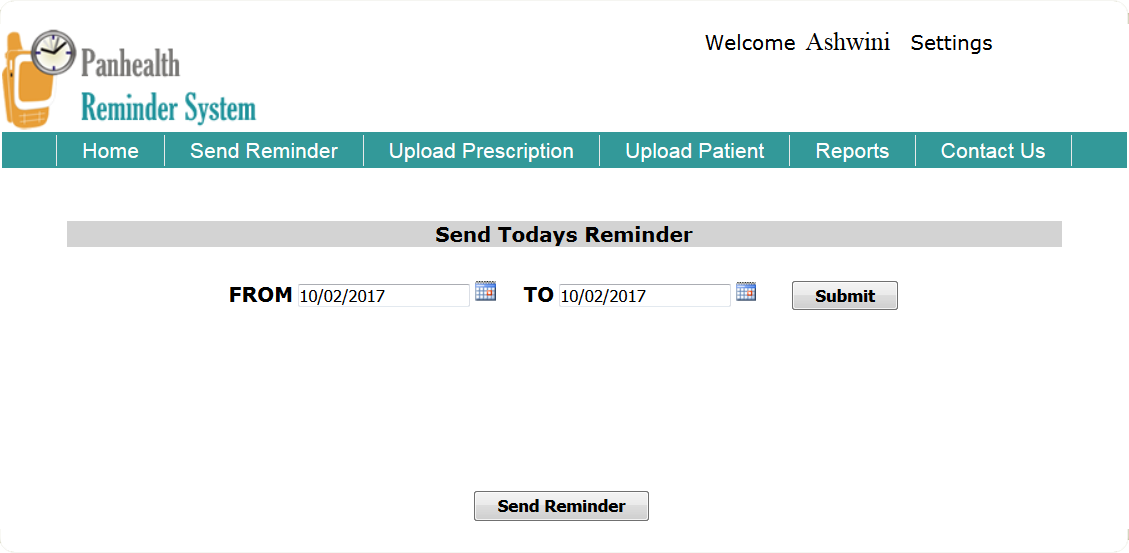
Task: Navigate to the Reports menu
Action: 852,151
